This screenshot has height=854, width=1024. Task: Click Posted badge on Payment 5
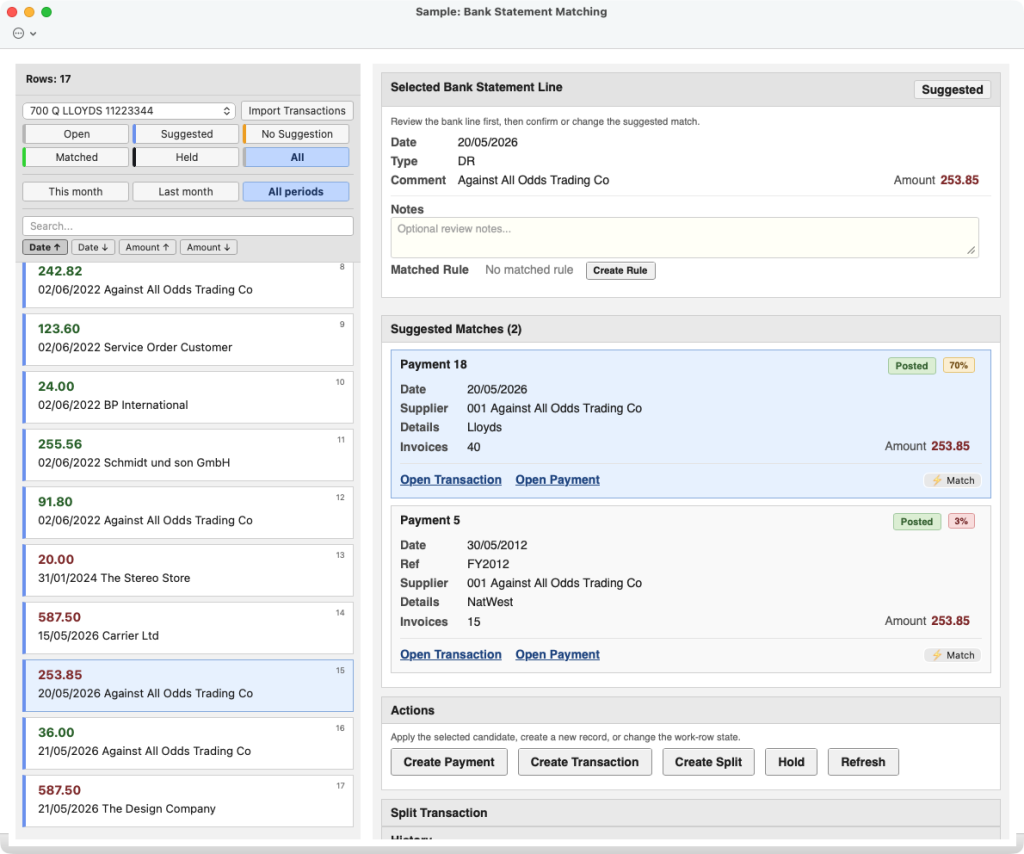[x=916, y=522]
